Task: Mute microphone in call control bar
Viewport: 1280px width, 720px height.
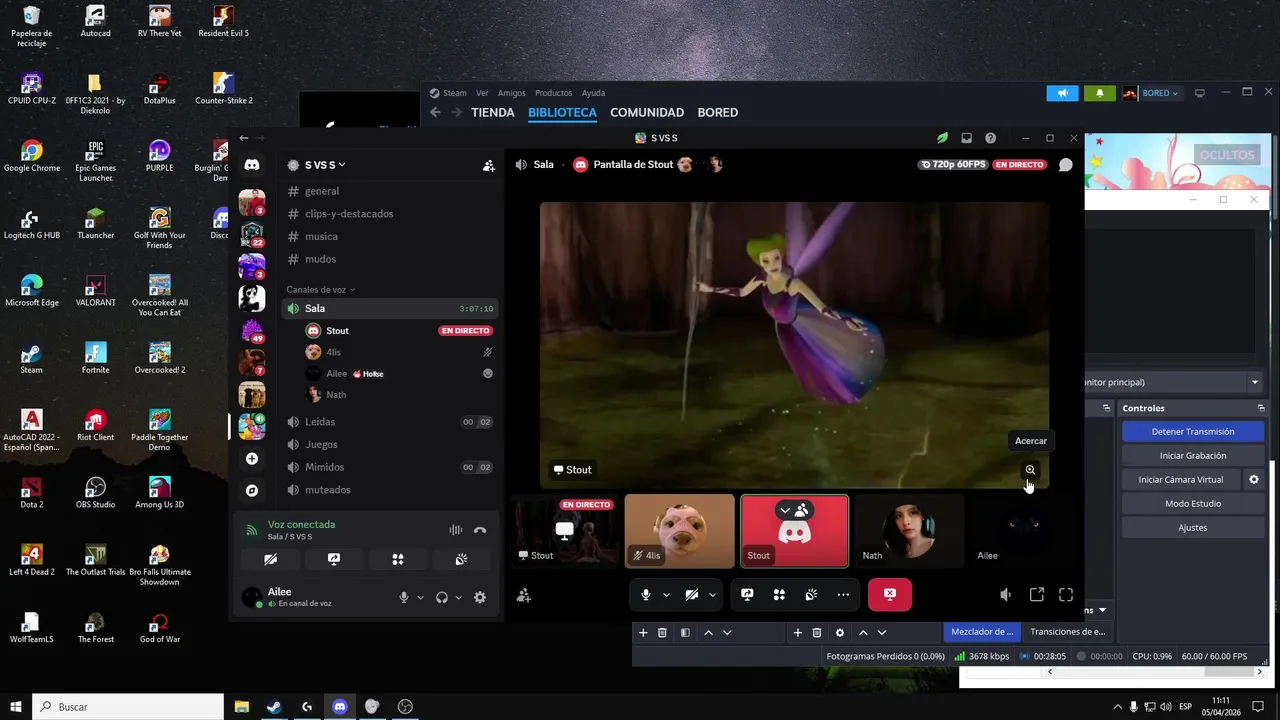Action: [646, 595]
